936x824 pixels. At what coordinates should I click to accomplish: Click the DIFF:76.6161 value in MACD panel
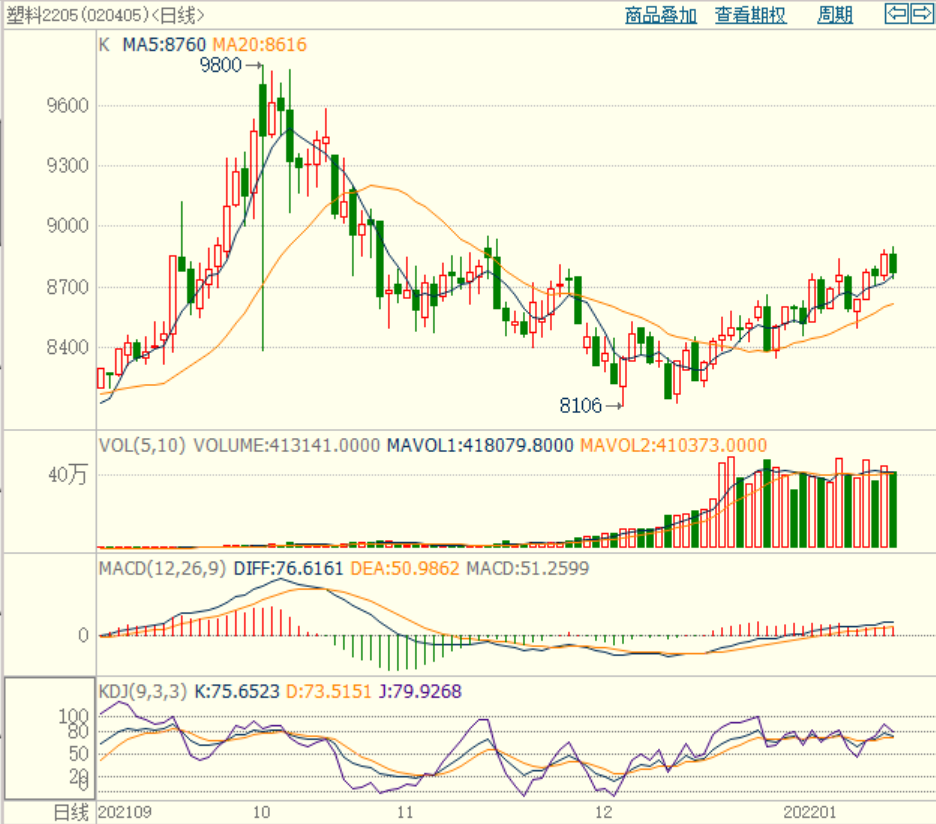(288, 568)
